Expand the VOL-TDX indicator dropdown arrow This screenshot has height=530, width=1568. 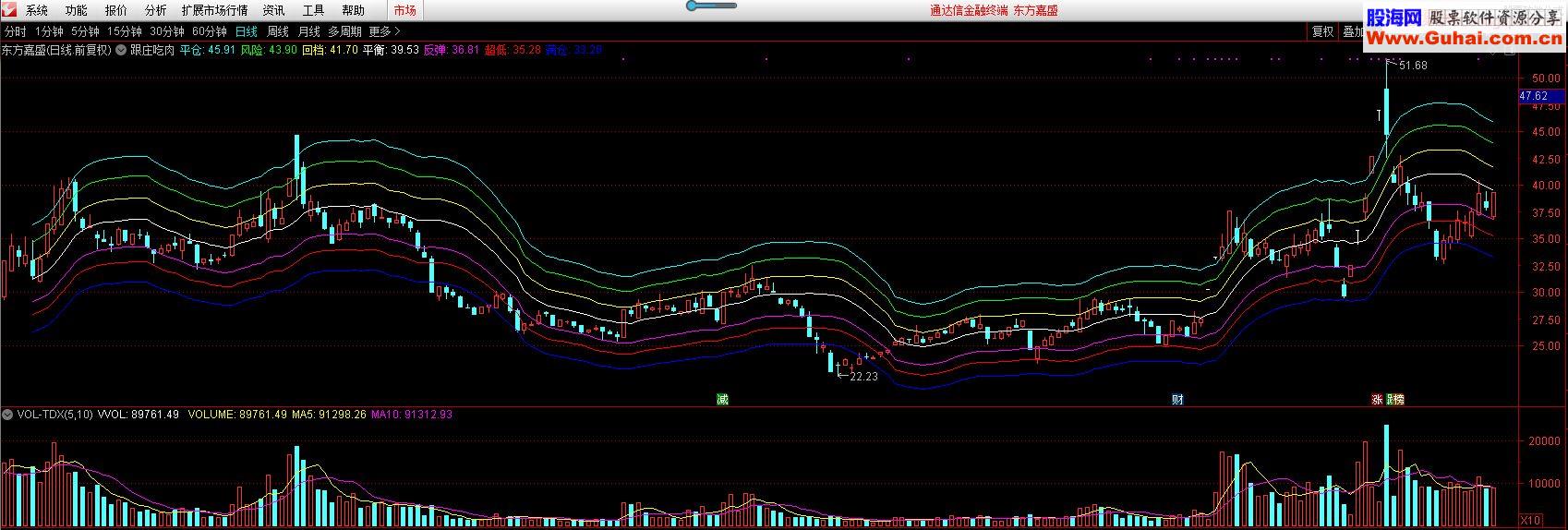click(8, 415)
